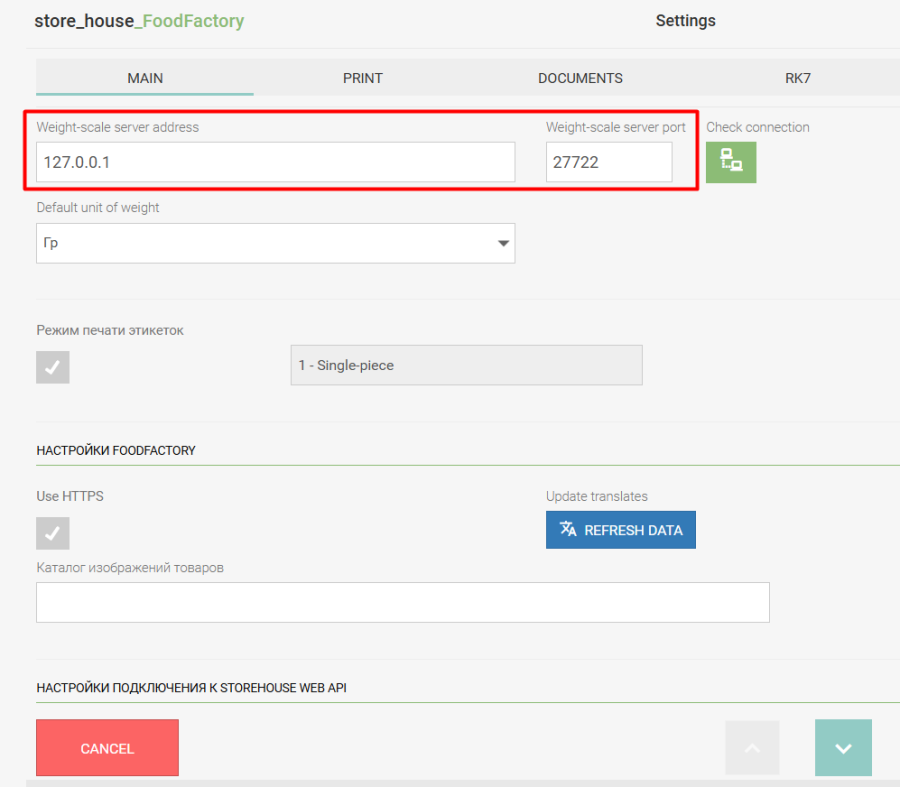Click the STOREHOUSE WEB API section header
This screenshot has width=900, height=787.
pyautogui.click(x=191, y=688)
